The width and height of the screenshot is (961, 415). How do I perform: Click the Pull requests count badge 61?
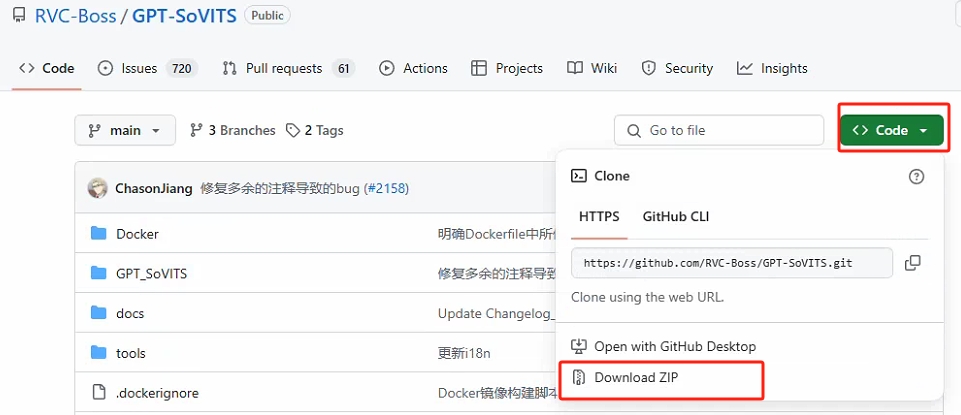(344, 69)
